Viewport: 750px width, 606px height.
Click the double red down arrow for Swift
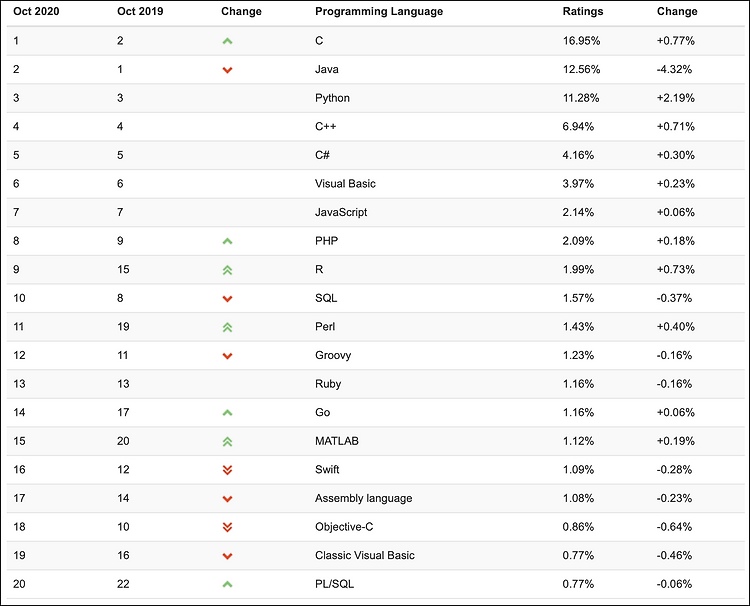click(x=227, y=470)
